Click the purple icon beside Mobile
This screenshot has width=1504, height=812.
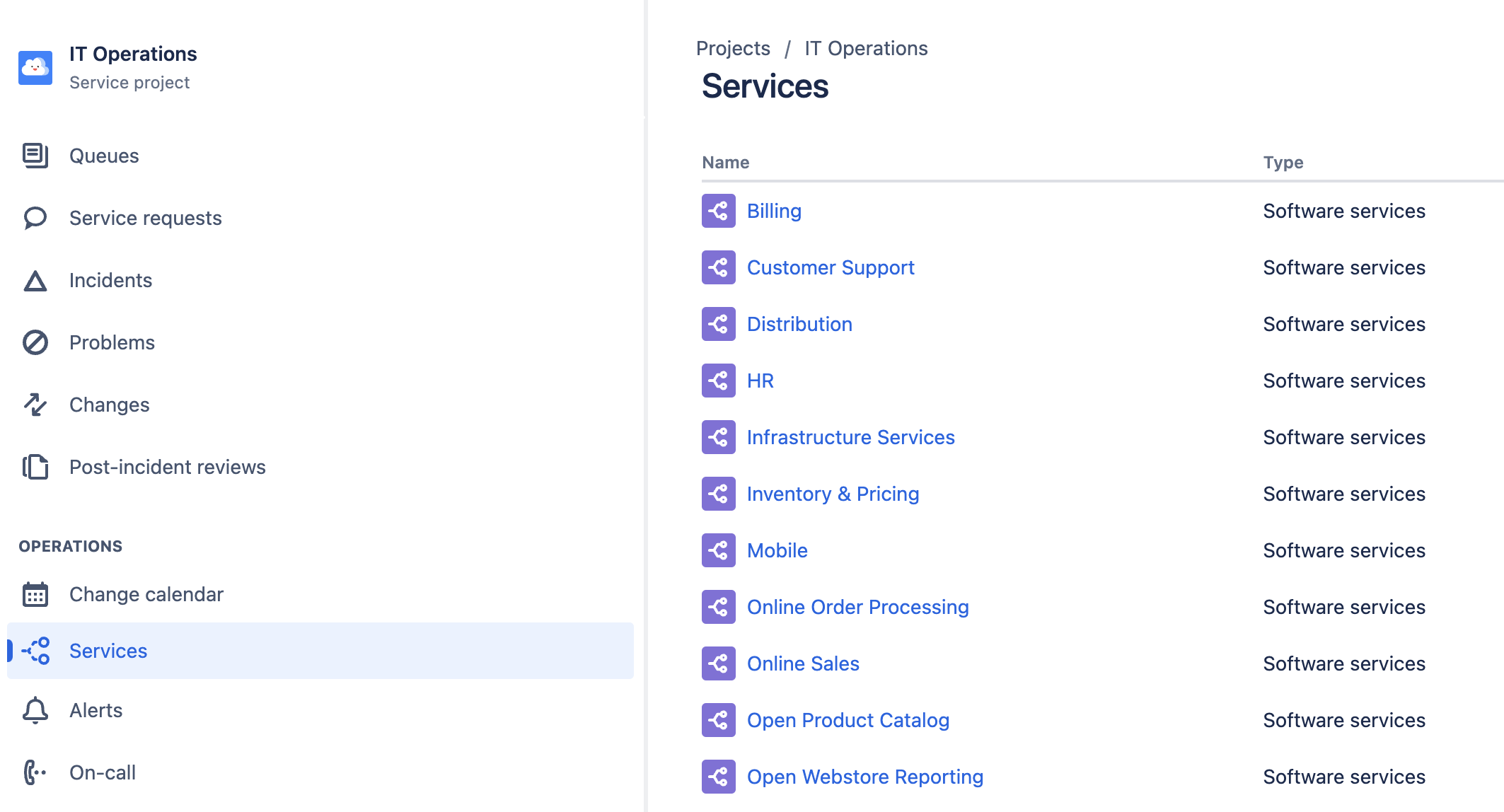[x=719, y=550]
